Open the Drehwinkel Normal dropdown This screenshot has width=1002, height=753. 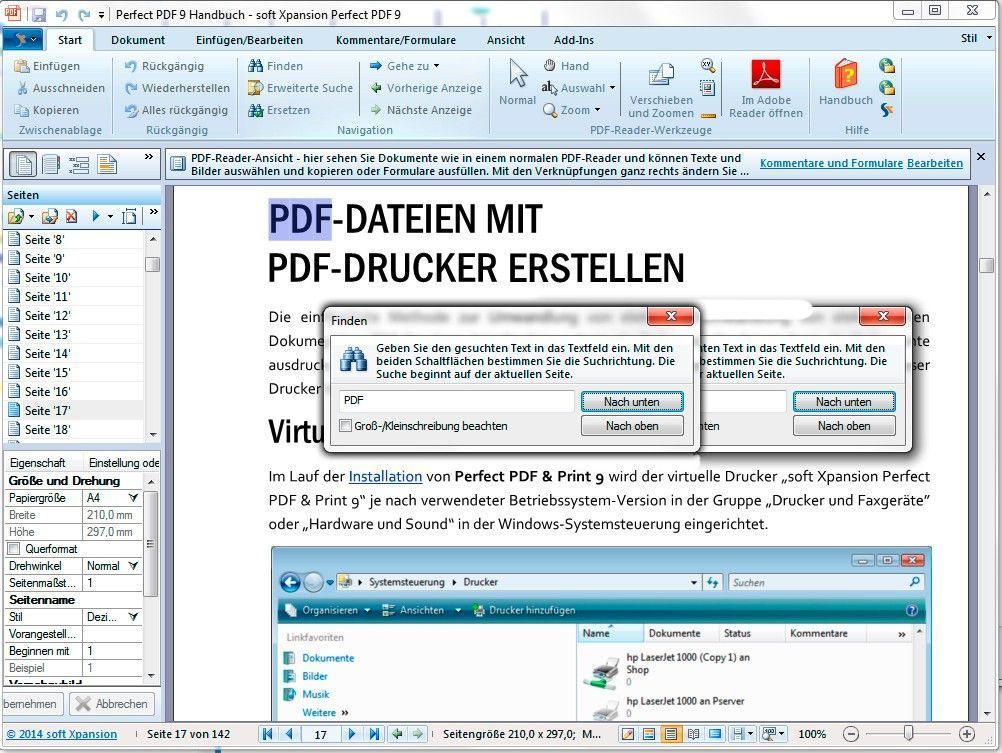(x=133, y=566)
